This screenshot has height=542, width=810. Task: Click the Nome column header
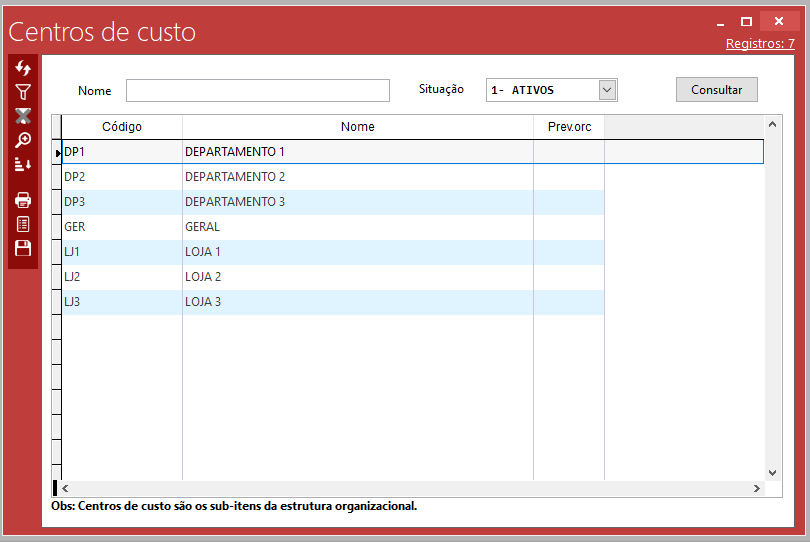[357, 127]
